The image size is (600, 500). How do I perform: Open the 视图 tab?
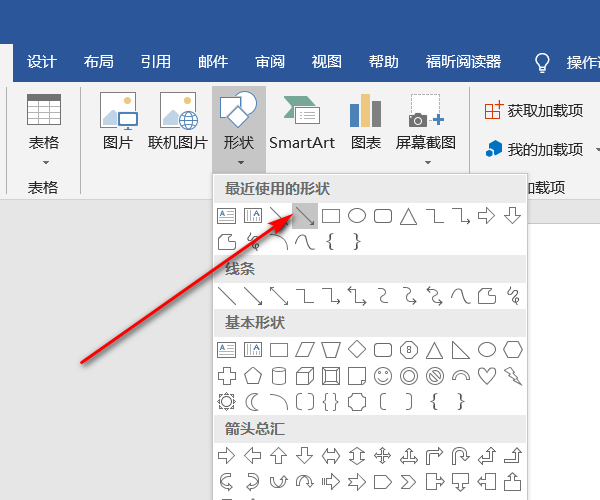coord(326,62)
